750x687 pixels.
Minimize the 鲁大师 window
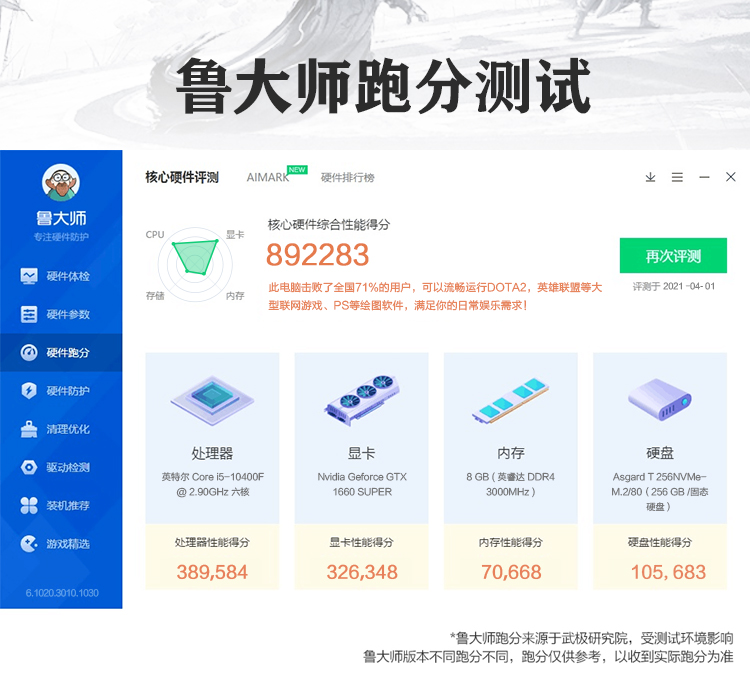(704, 177)
